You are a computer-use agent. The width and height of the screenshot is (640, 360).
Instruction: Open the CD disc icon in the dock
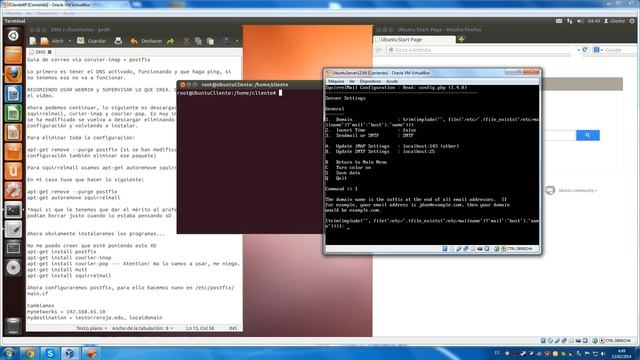click(x=13, y=268)
